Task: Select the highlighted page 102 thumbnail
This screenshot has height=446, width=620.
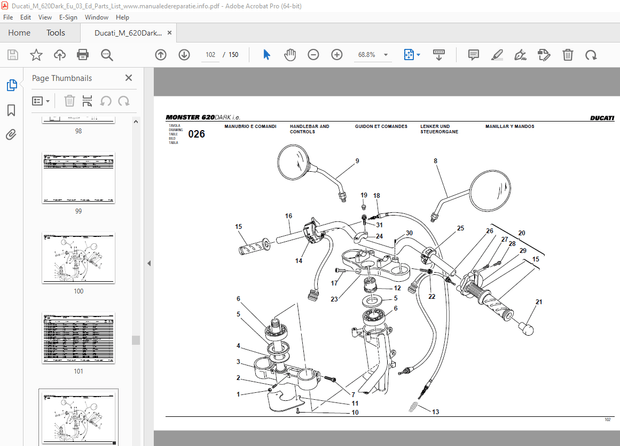Action: [x=78, y=418]
